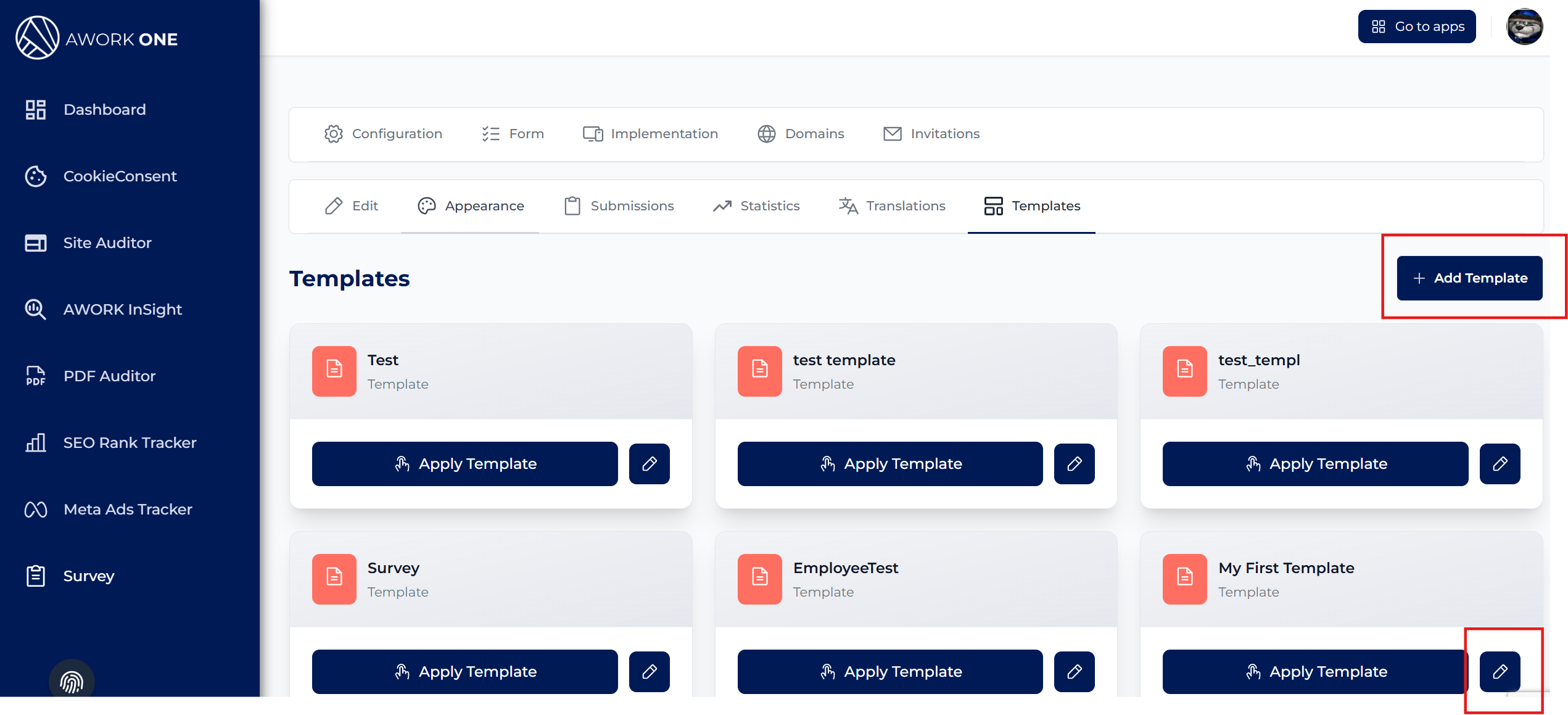Apply the test_templ template
The image size is (1568, 715).
1314,464
